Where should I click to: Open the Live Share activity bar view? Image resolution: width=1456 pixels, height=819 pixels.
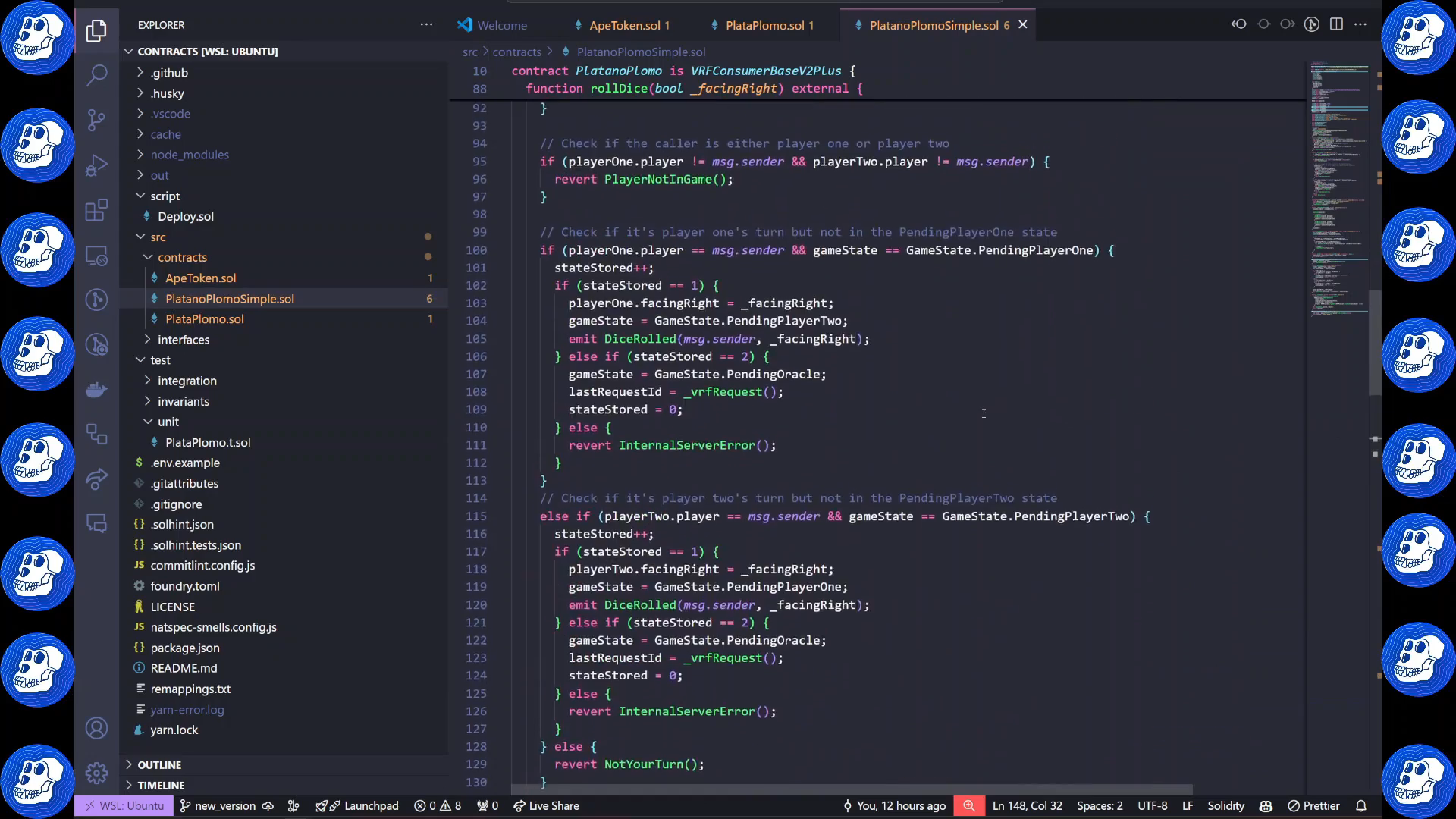click(x=96, y=479)
